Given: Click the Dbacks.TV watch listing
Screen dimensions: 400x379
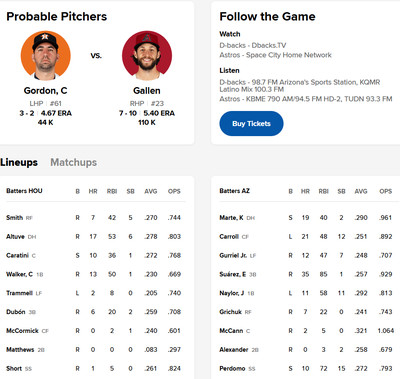Looking at the screenshot, I should (x=253, y=45).
